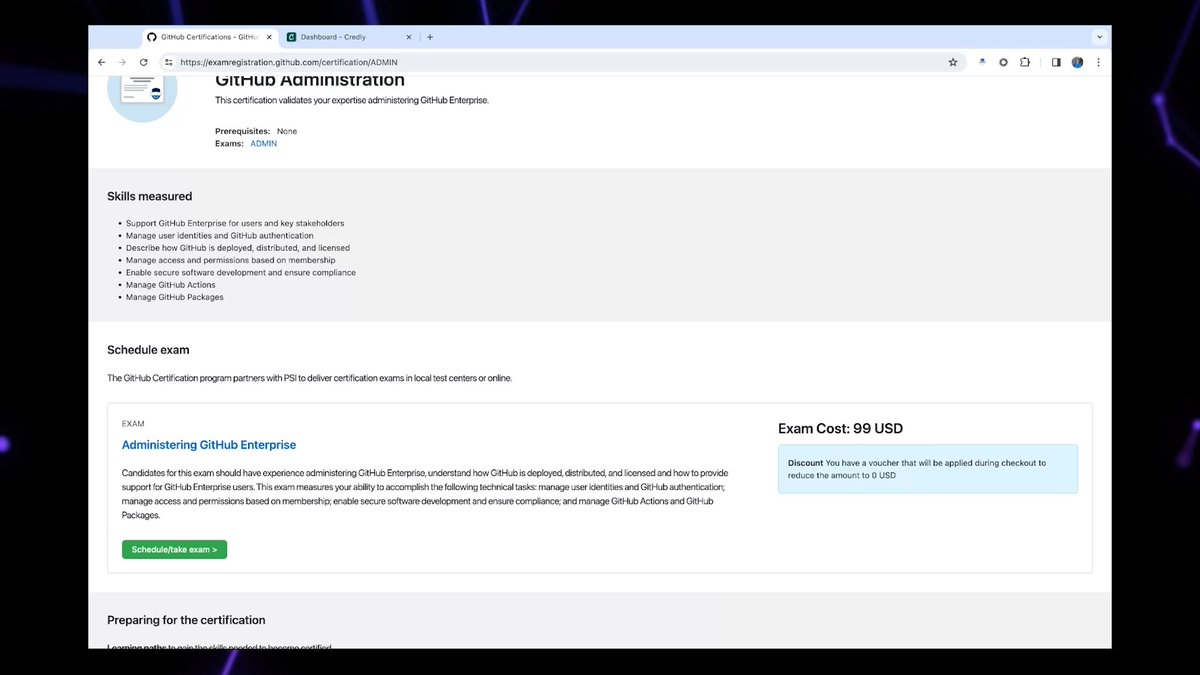Image resolution: width=1200 pixels, height=675 pixels.
Task: Click the 'Preparing for the certification' heading
Action: [186, 620]
